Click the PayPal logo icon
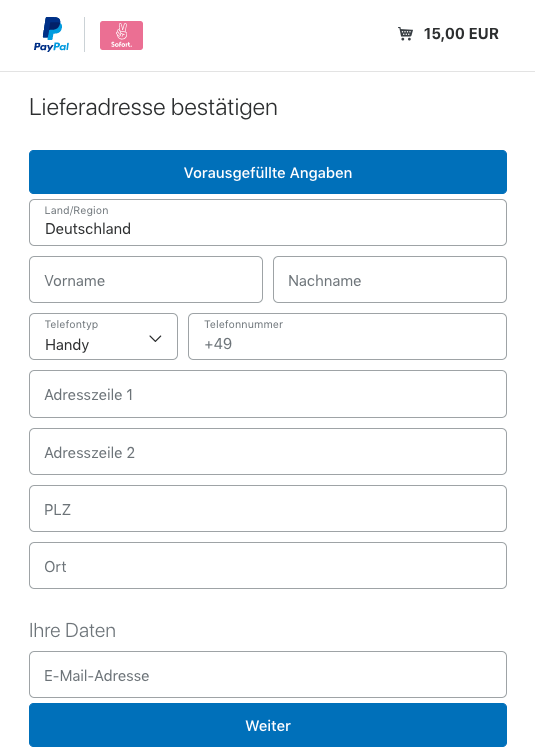Image resolution: width=535 pixels, height=754 pixels. coord(51,34)
